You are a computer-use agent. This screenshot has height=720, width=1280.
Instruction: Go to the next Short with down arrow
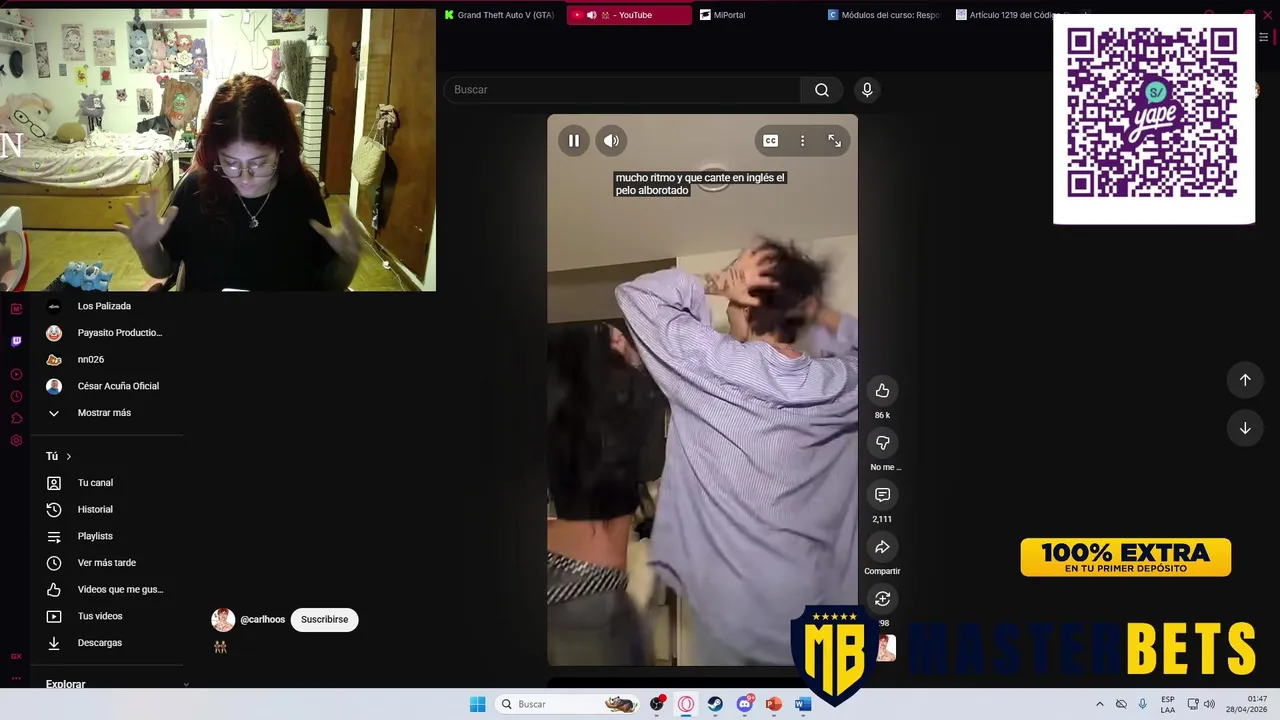(1245, 428)
